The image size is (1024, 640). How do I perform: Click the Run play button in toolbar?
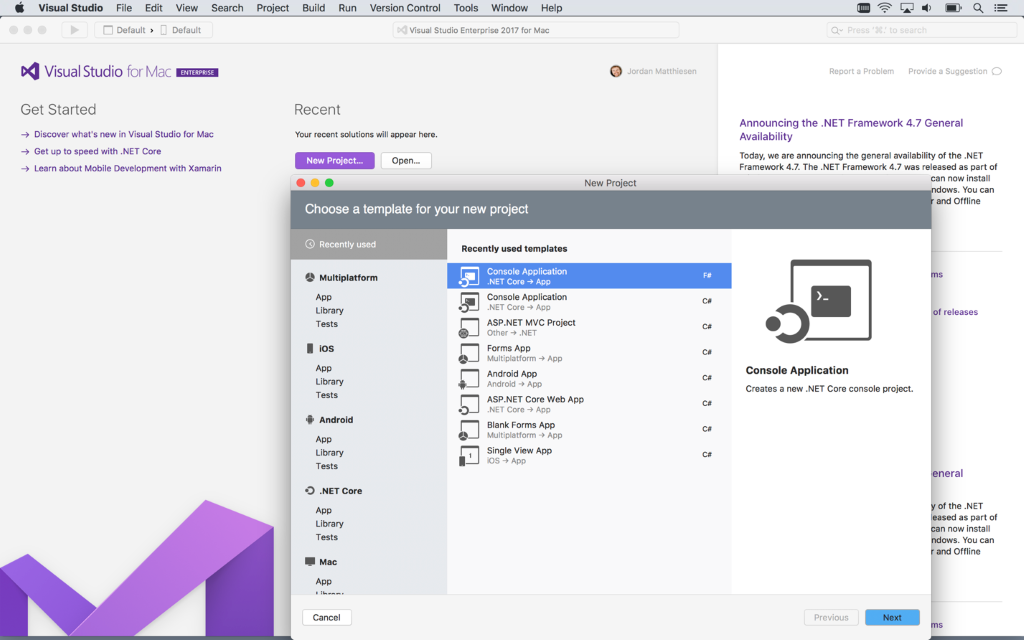[x=74, y=30]
